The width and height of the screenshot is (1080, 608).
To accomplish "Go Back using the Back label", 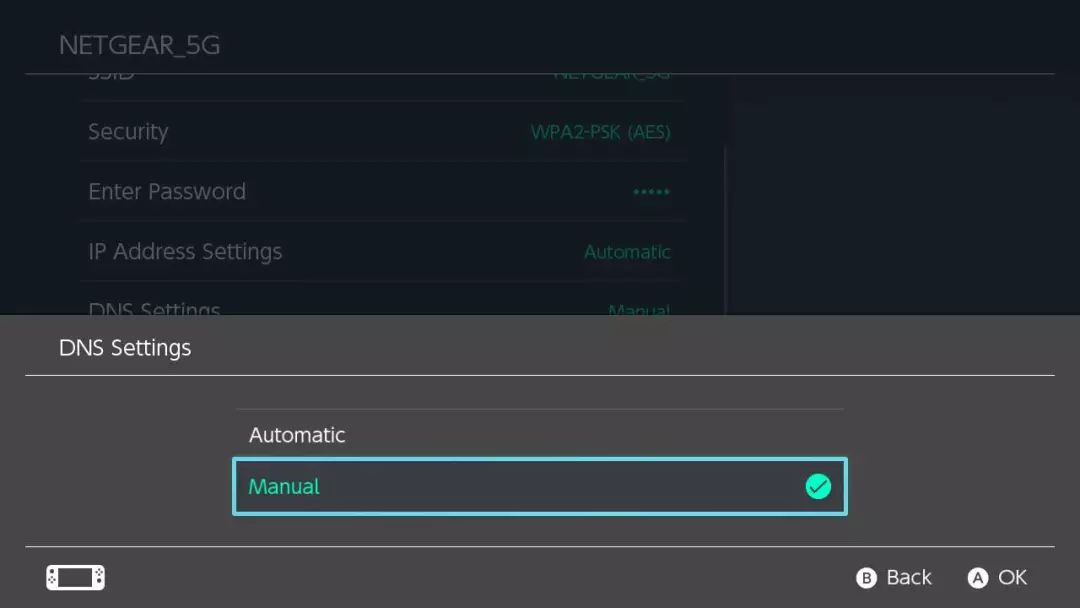I will (x=908, y=577).
